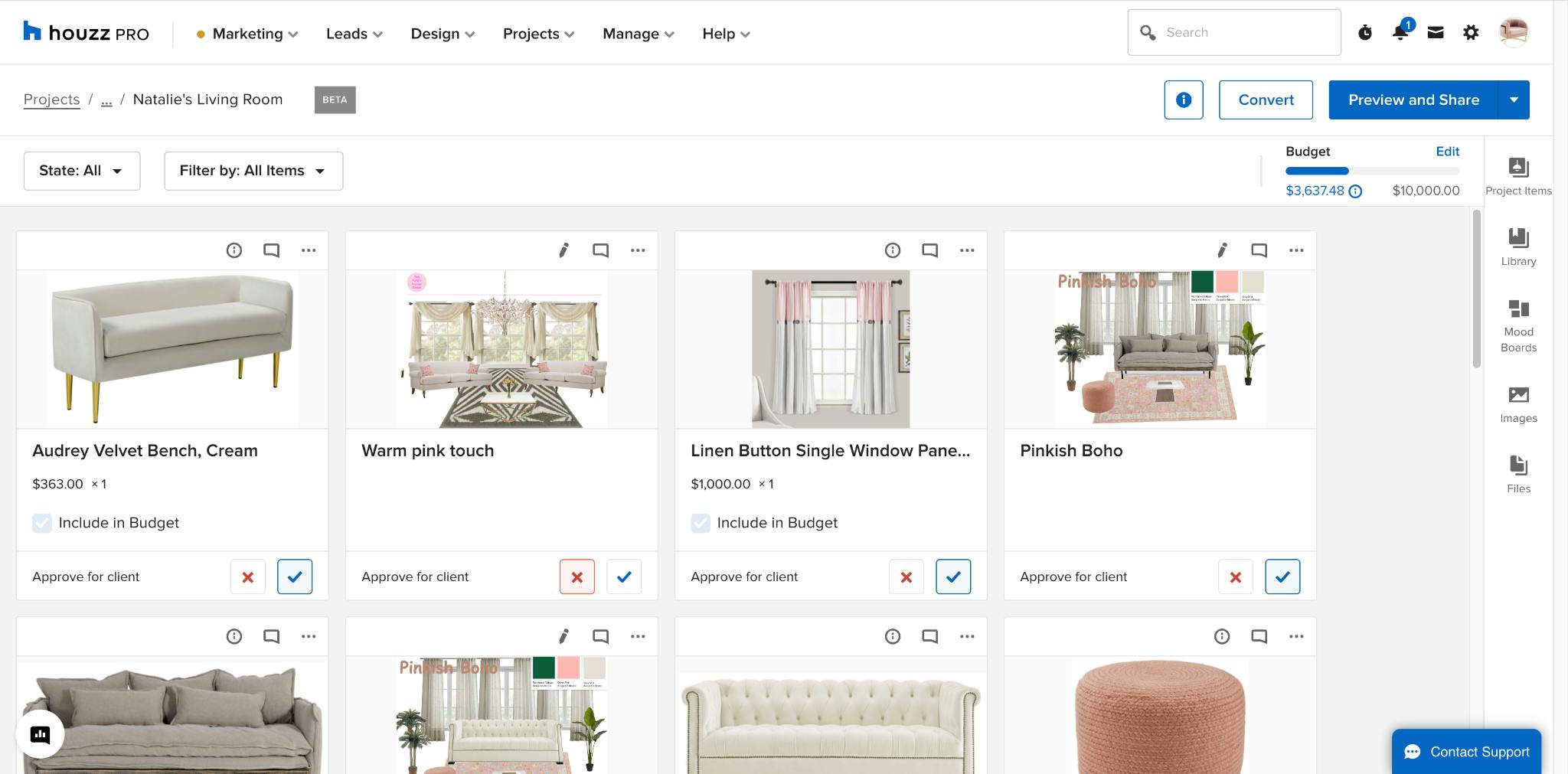The image size is (1568, 774).
Task: Reject Linen Button Window Panel for client
Action: (906, 577)
